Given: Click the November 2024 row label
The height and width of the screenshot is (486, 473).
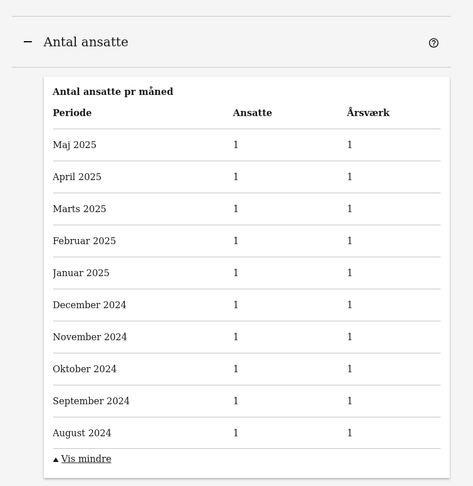Looking at the screenshot, I should coord(90,337).
